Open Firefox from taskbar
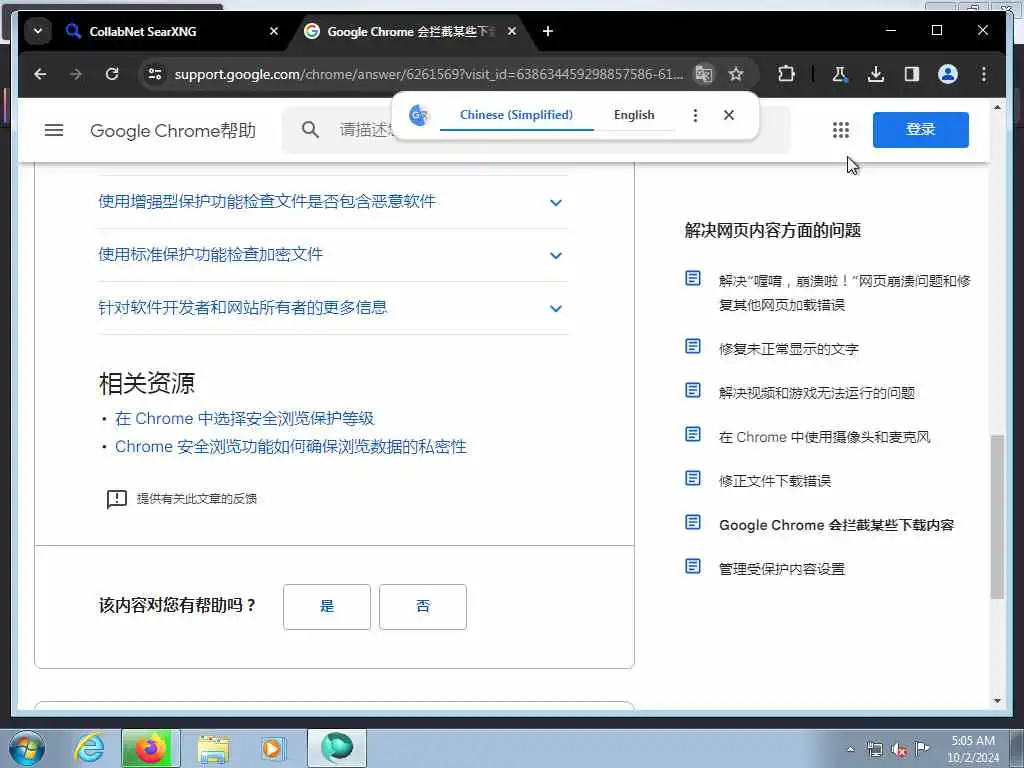This screenshot has width=1024, height=768. coord(150,748)
